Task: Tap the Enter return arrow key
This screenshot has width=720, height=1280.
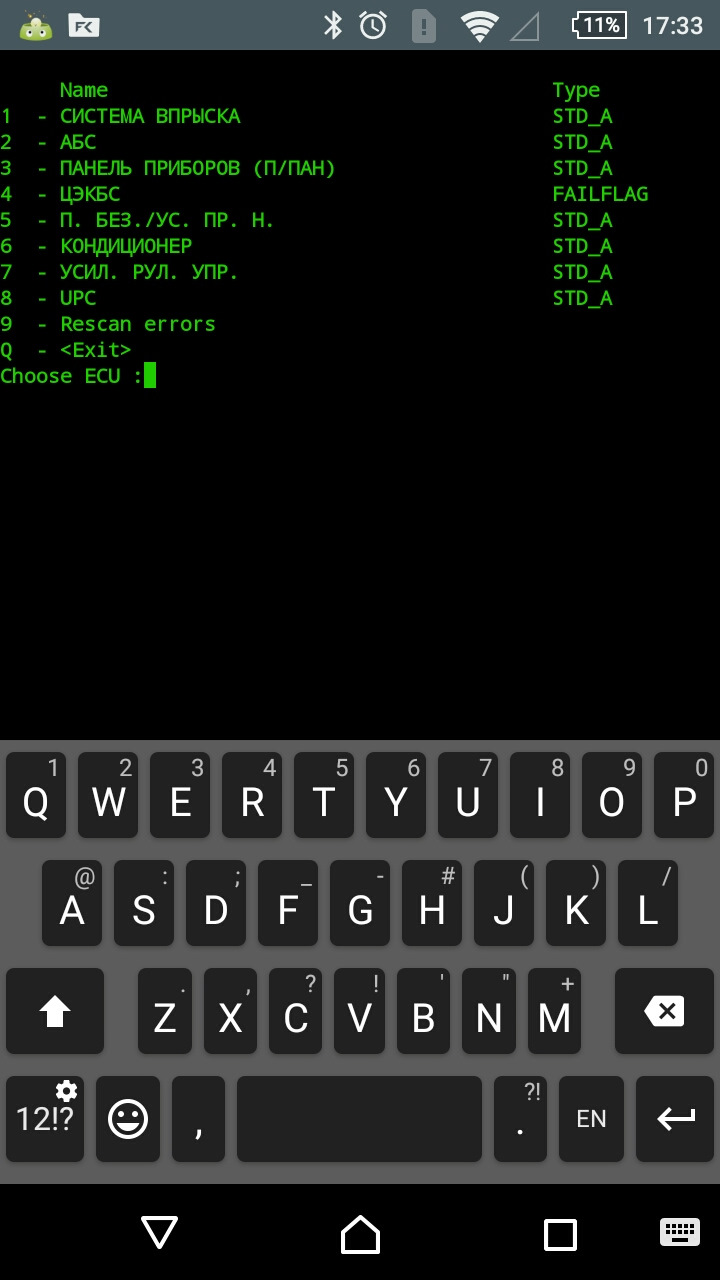Action: coord(675,1119)
